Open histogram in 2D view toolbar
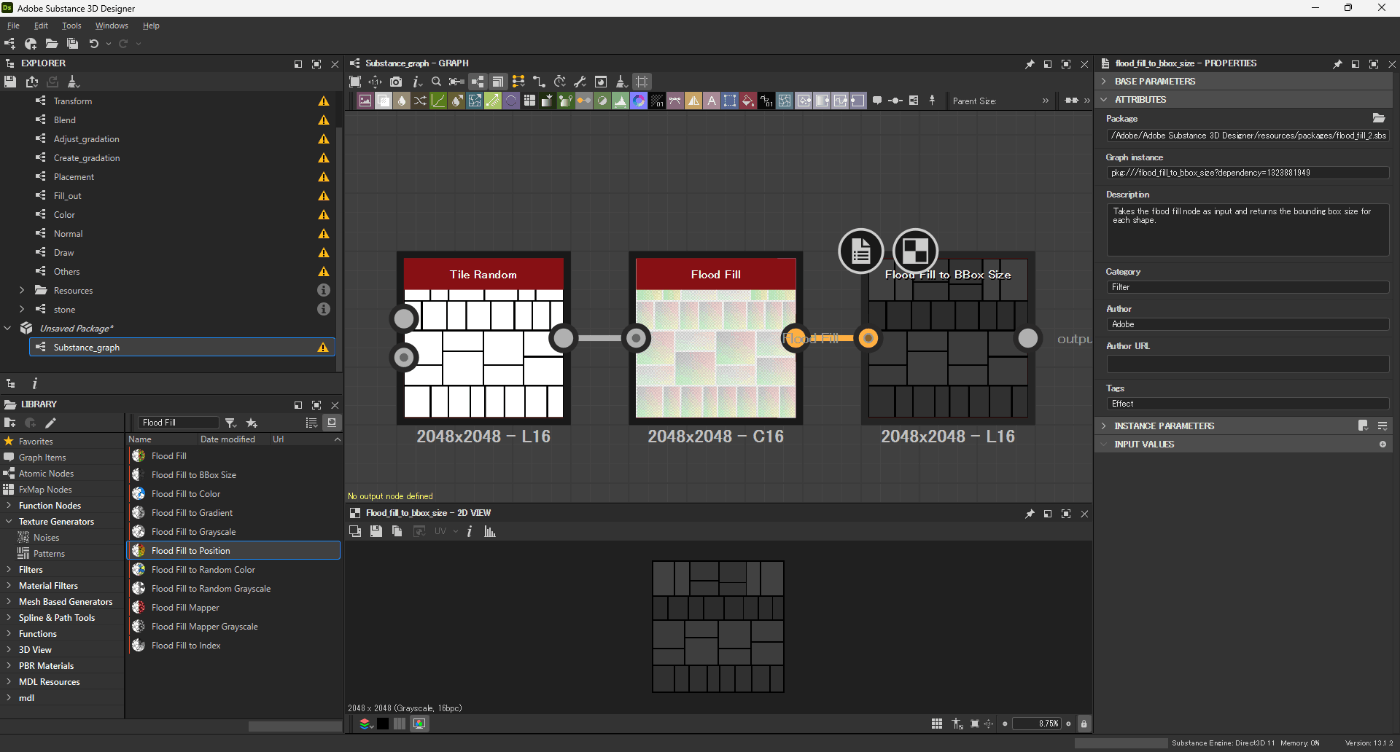This screenshot has width=1400, height=752. pos(490,532)
